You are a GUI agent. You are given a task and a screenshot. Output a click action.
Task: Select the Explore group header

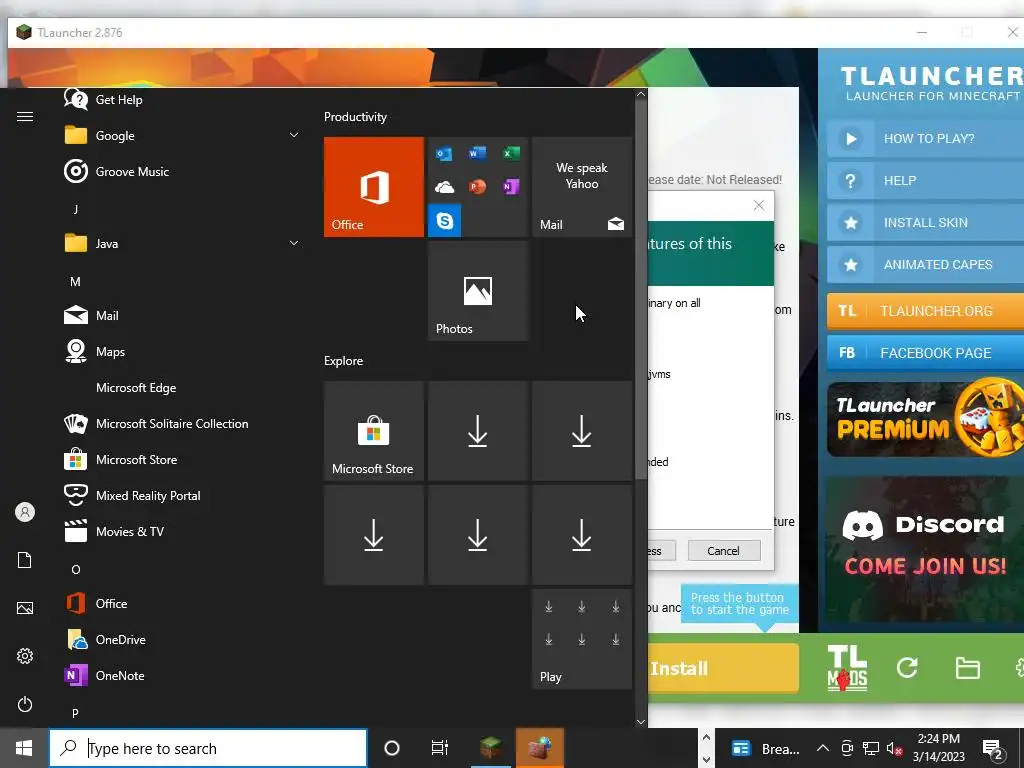coord(344,360)
